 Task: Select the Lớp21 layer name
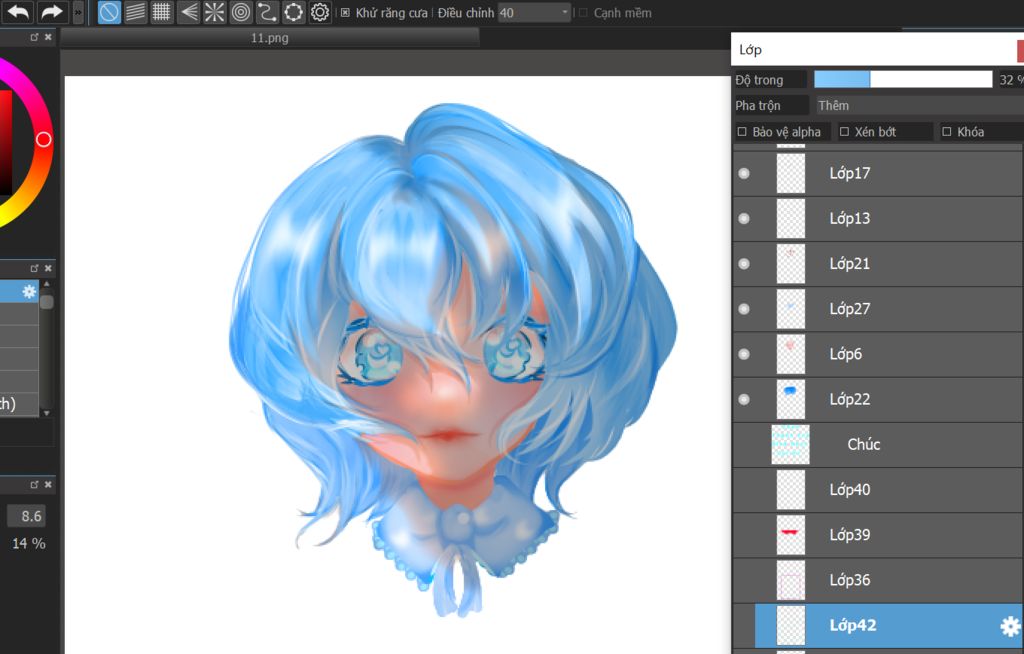pos(850,264)
